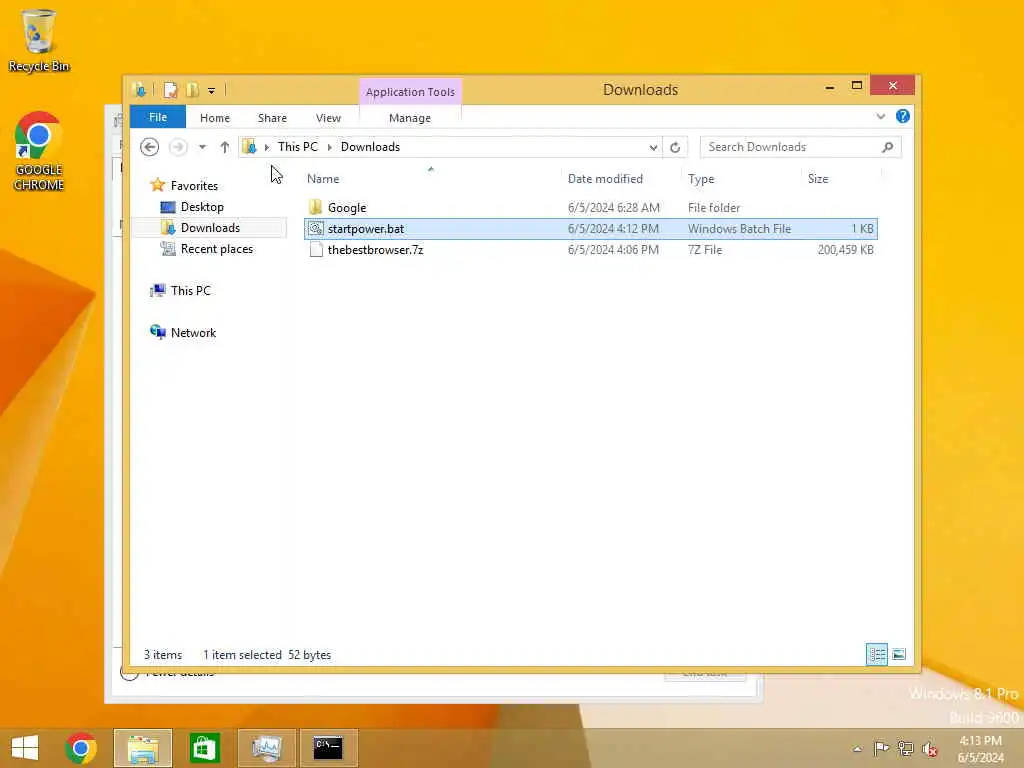The height and width of the screenshot is (768, 1024).
Task: Click the Forward navigation arrow
Action: (178, 147)
